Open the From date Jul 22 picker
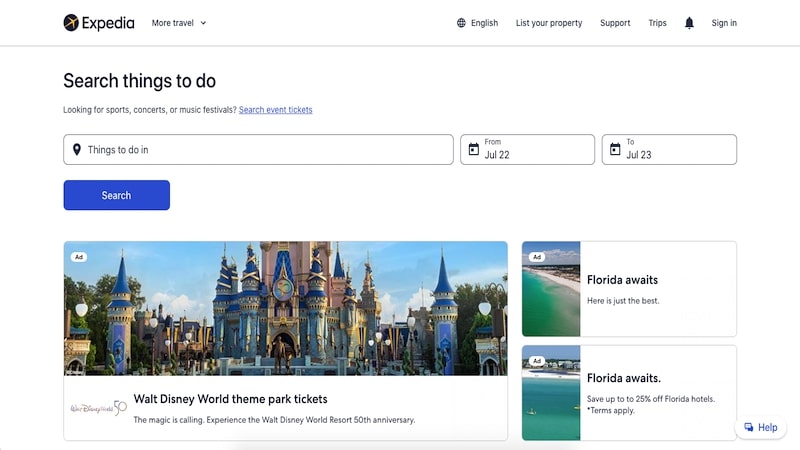Screen dimensions: 800x450 pos(527,149)
